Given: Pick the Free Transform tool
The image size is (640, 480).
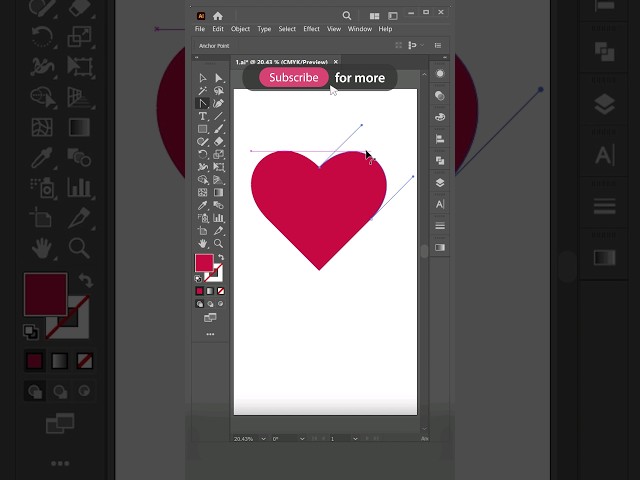Looking at the screenshot, I should (218, 167).
